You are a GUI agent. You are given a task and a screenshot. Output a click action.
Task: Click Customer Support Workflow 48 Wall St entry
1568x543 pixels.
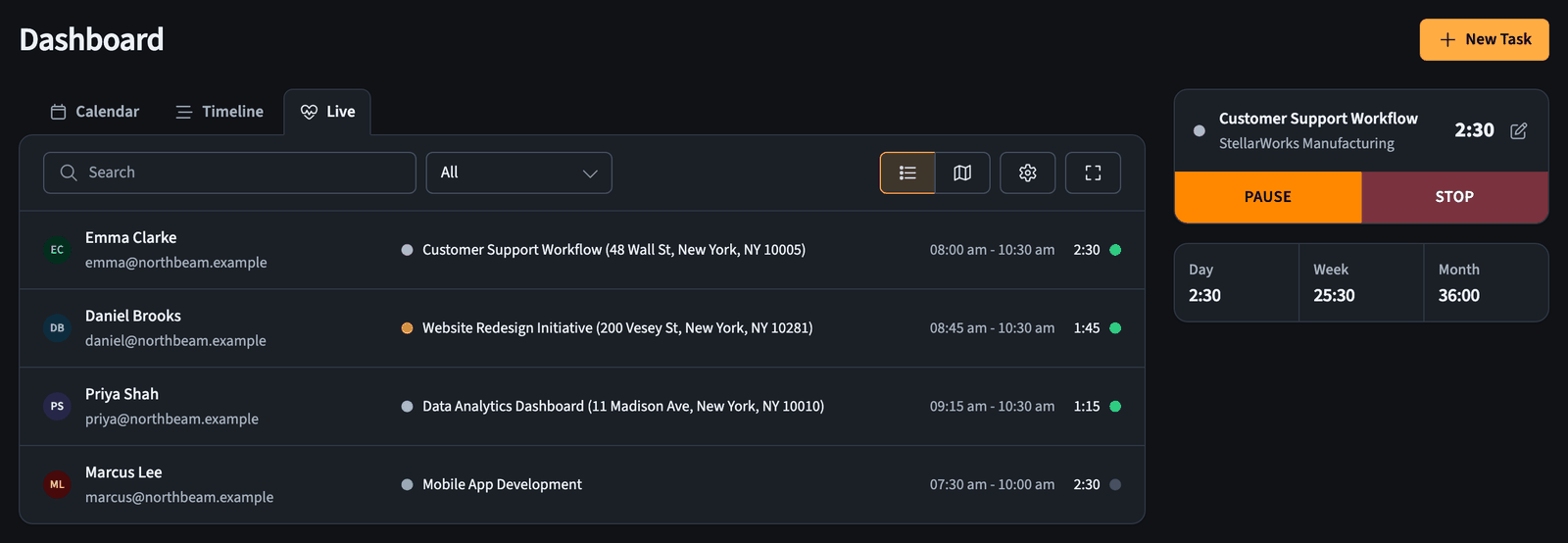[x=613, y=250]
